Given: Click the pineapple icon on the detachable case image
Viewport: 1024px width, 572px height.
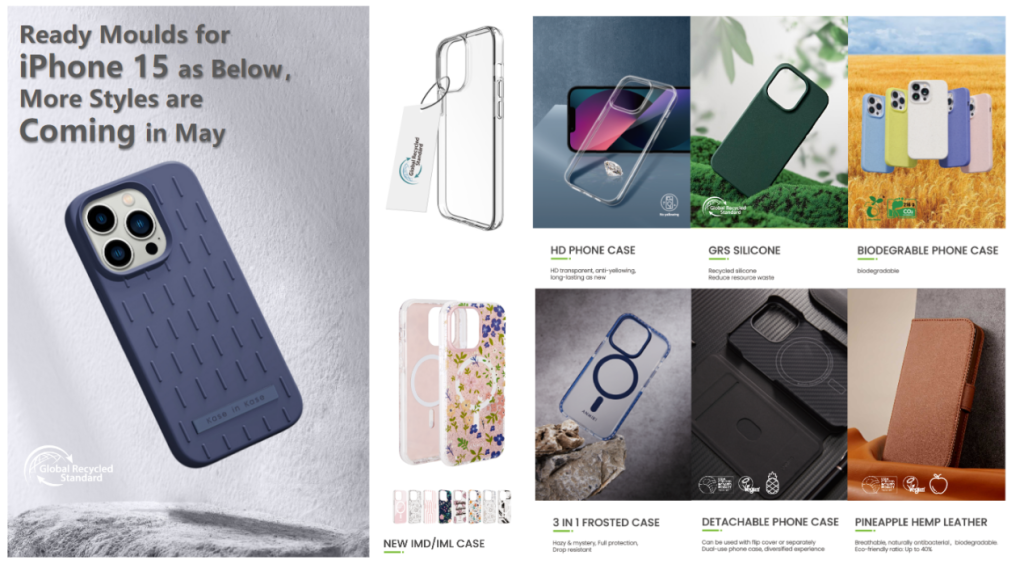Looking at the screenshot, I should point(772,483).
